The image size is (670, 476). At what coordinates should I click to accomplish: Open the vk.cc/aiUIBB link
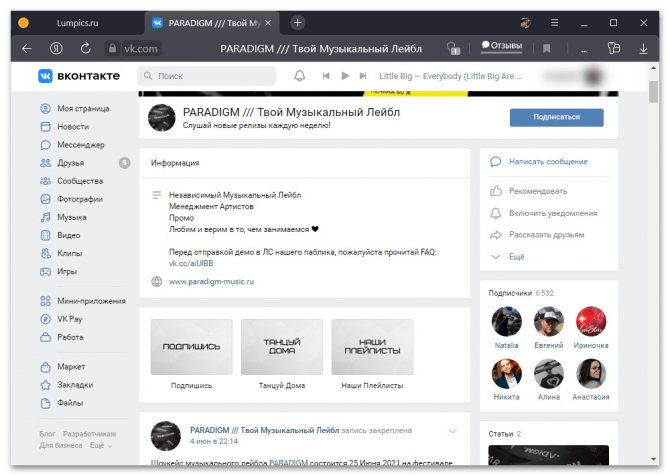click(191, 263)
